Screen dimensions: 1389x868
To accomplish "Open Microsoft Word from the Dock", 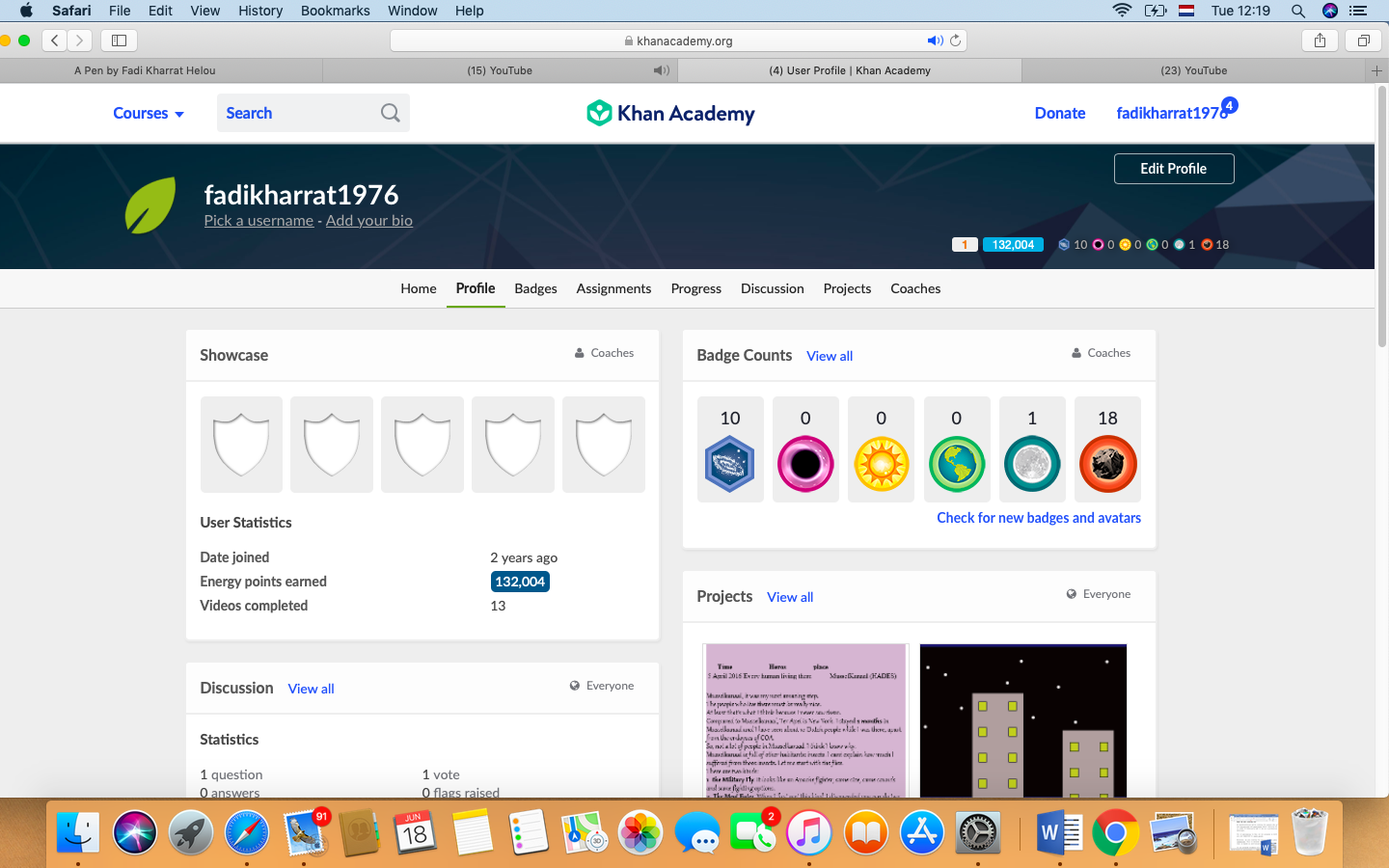I will pyautogui.click(x=1059, y=832).
